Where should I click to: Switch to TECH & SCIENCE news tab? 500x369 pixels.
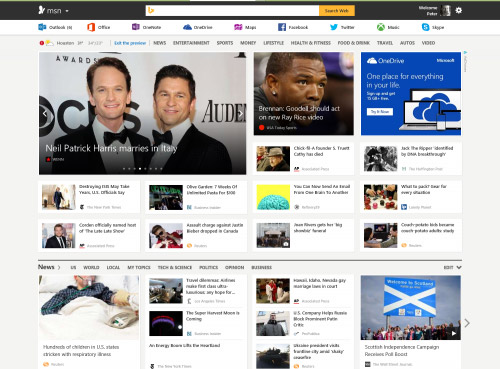[x=175, y=267]
